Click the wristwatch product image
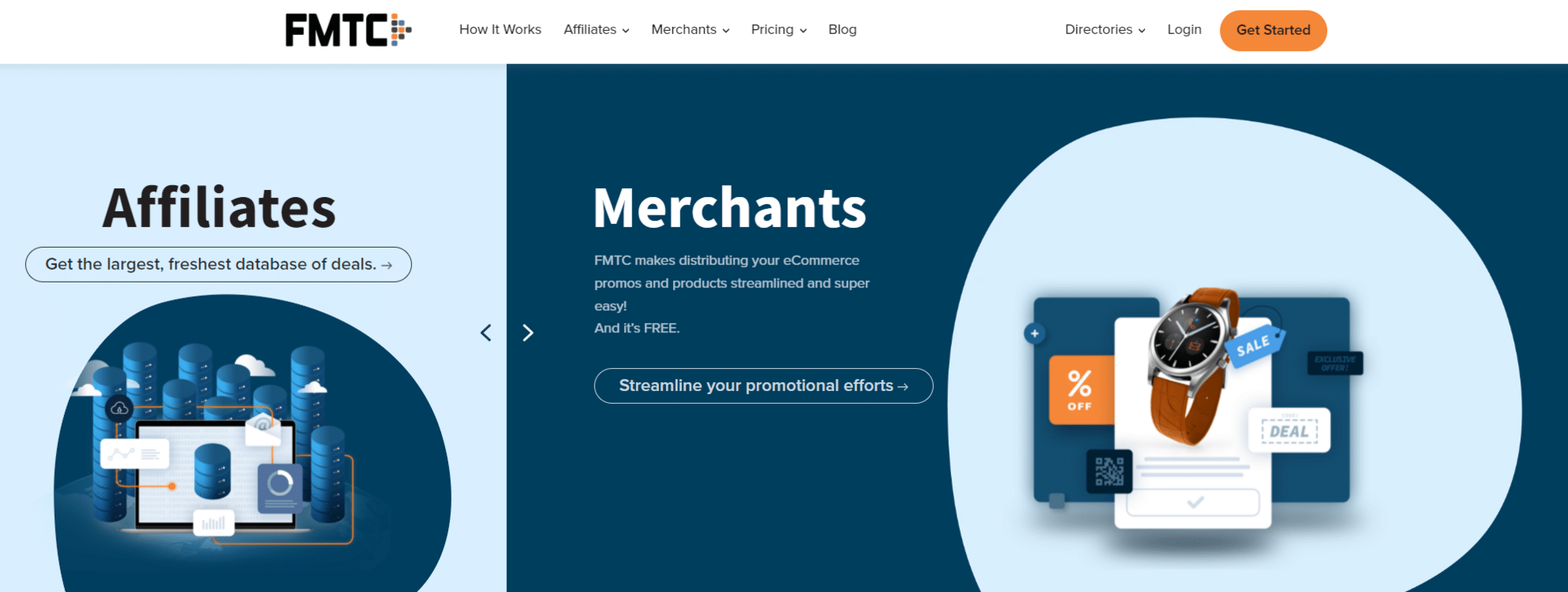Image resolution: width=1568 pixels, height=592 pixels. point(1192,364)
